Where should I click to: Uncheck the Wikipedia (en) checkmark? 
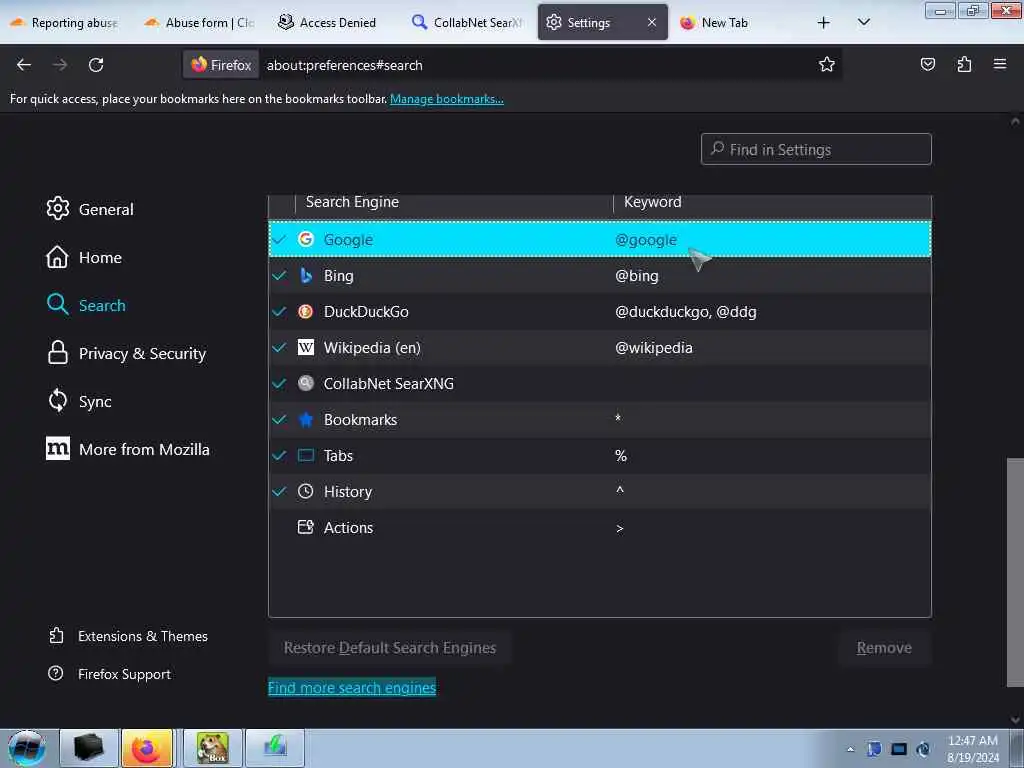280,347
